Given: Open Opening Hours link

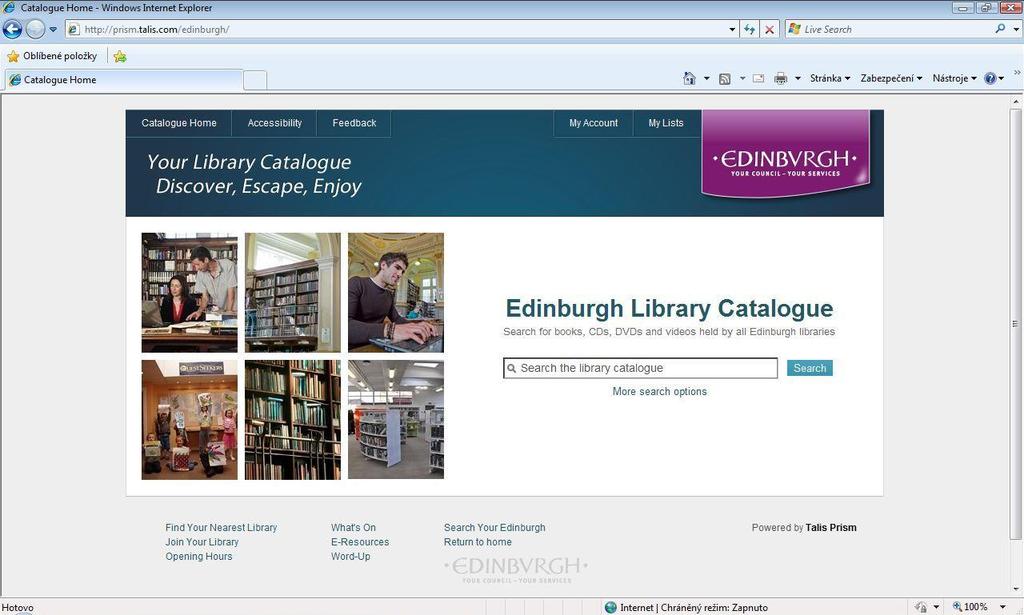Looking at the screenshot, I should 199,556.
